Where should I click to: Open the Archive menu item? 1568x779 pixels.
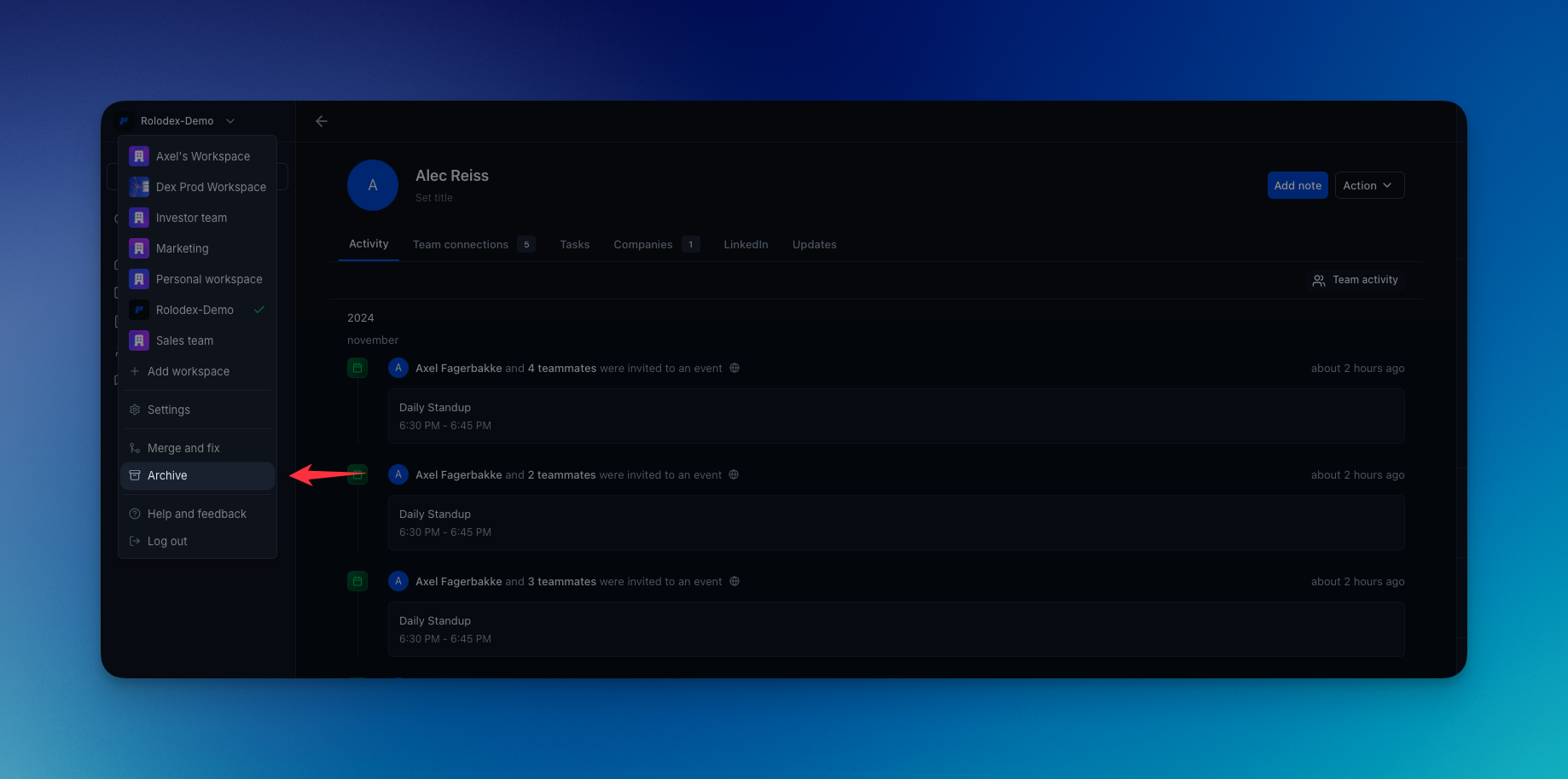(197, 475)
